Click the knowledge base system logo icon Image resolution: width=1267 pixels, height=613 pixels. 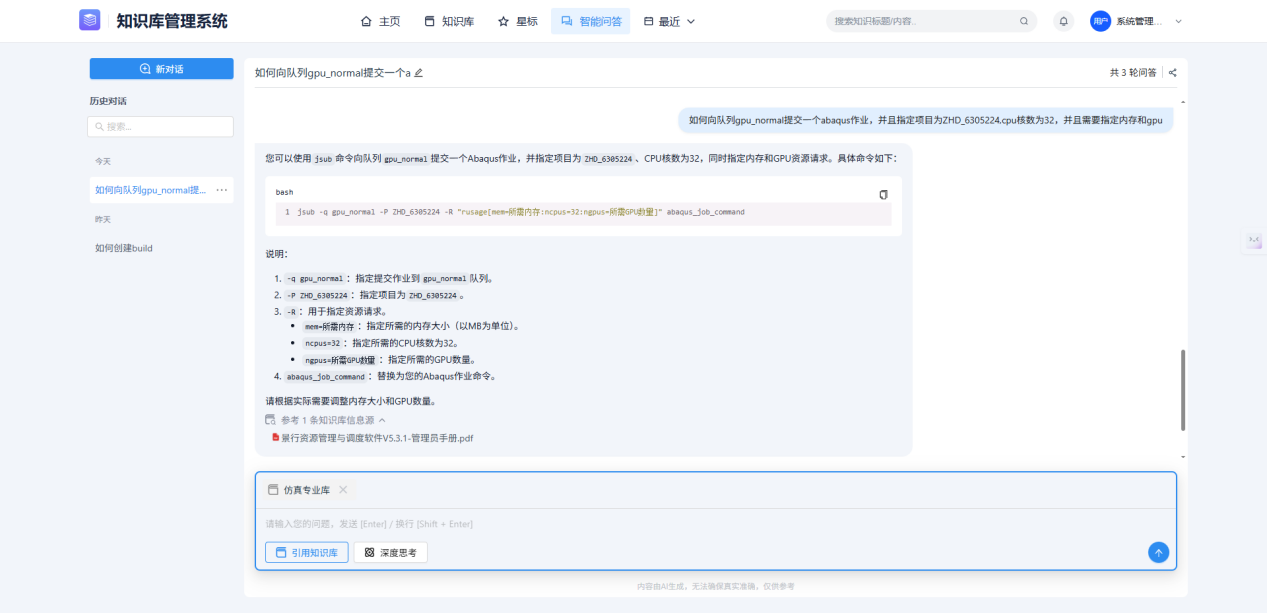[90, 20]
